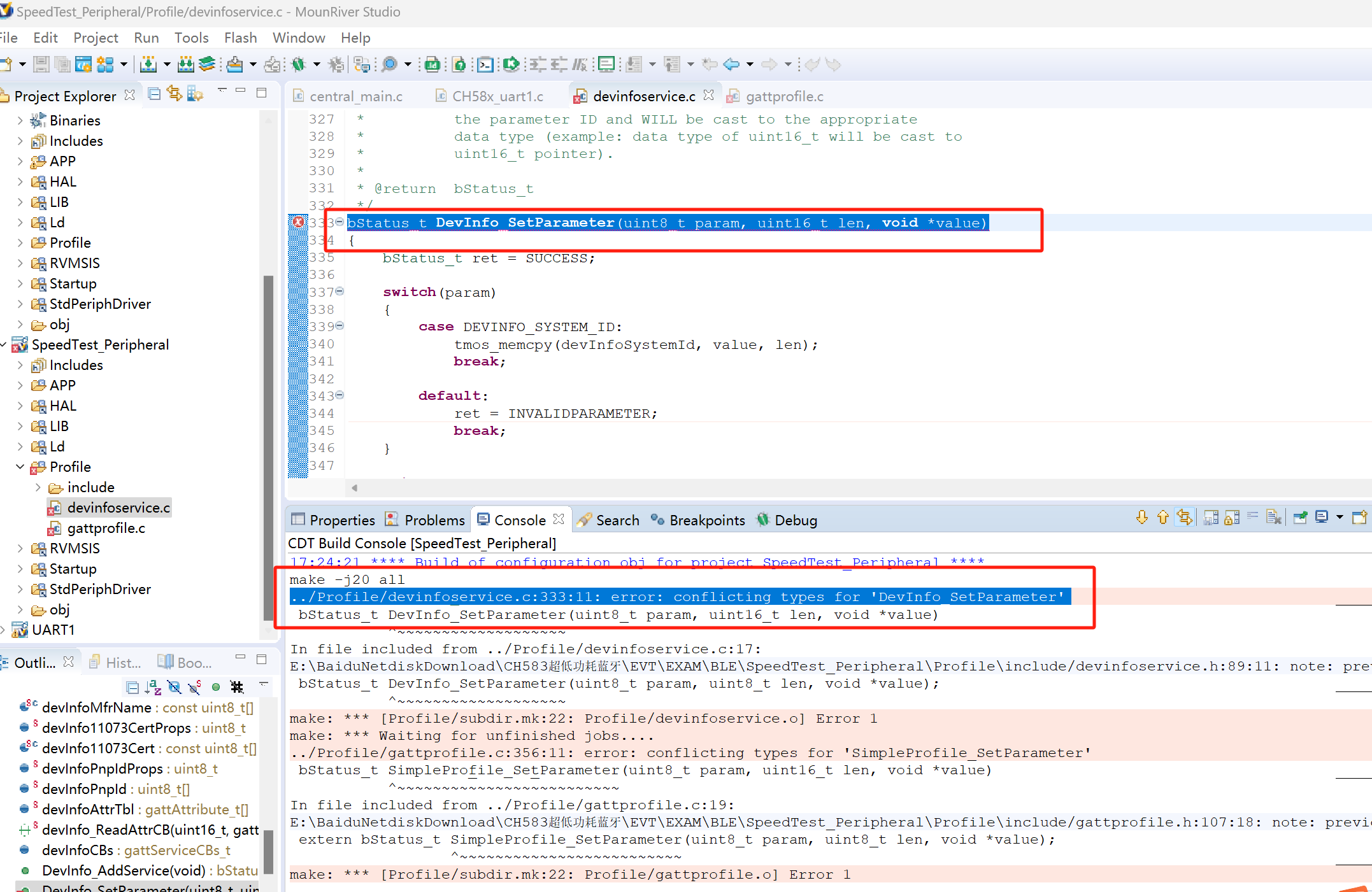Toggle Pin Console icon
The width and height of the screenshot is (1372, 892).
click(x=1301, y=518)
